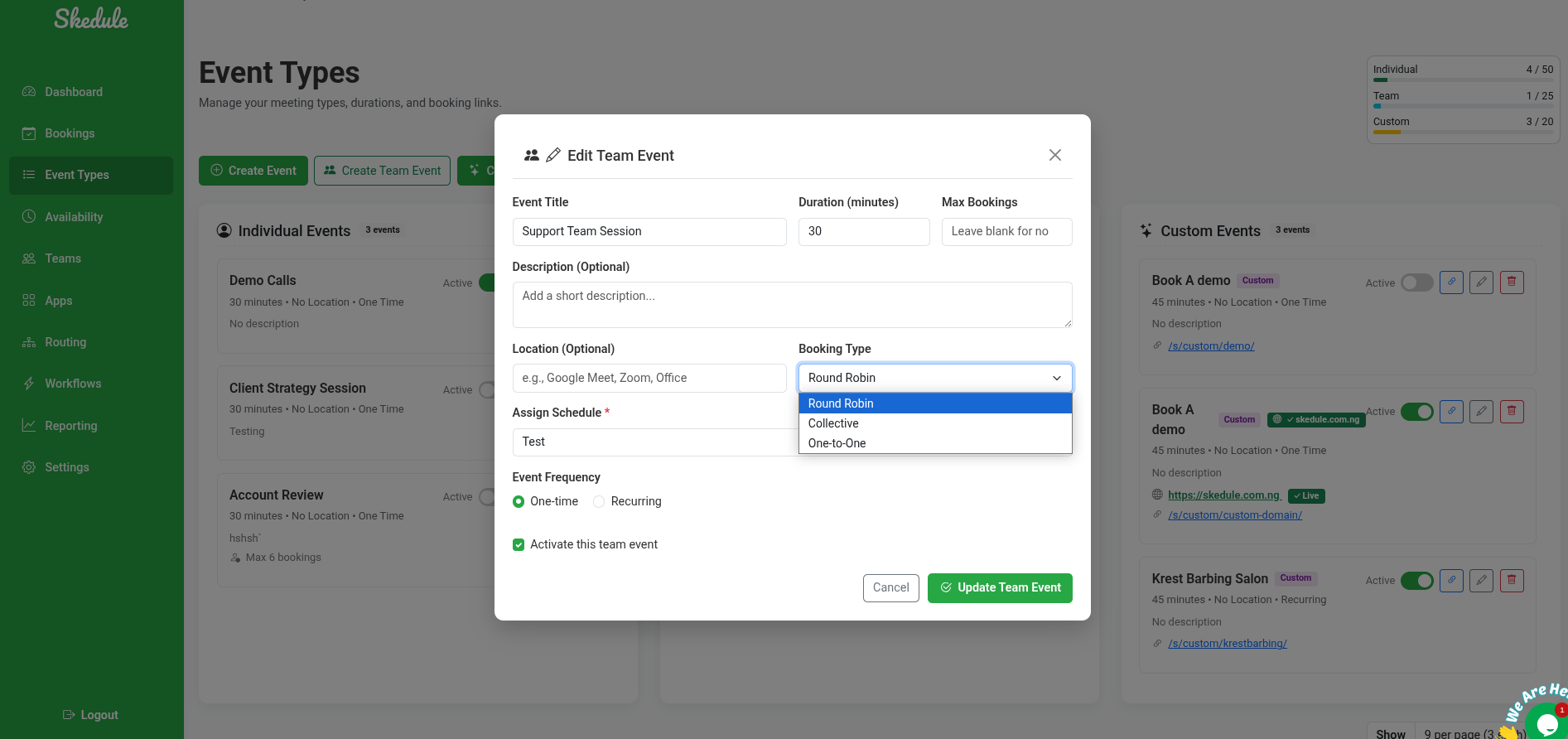Click the Reporting chart icon

[x=29, y=426]
